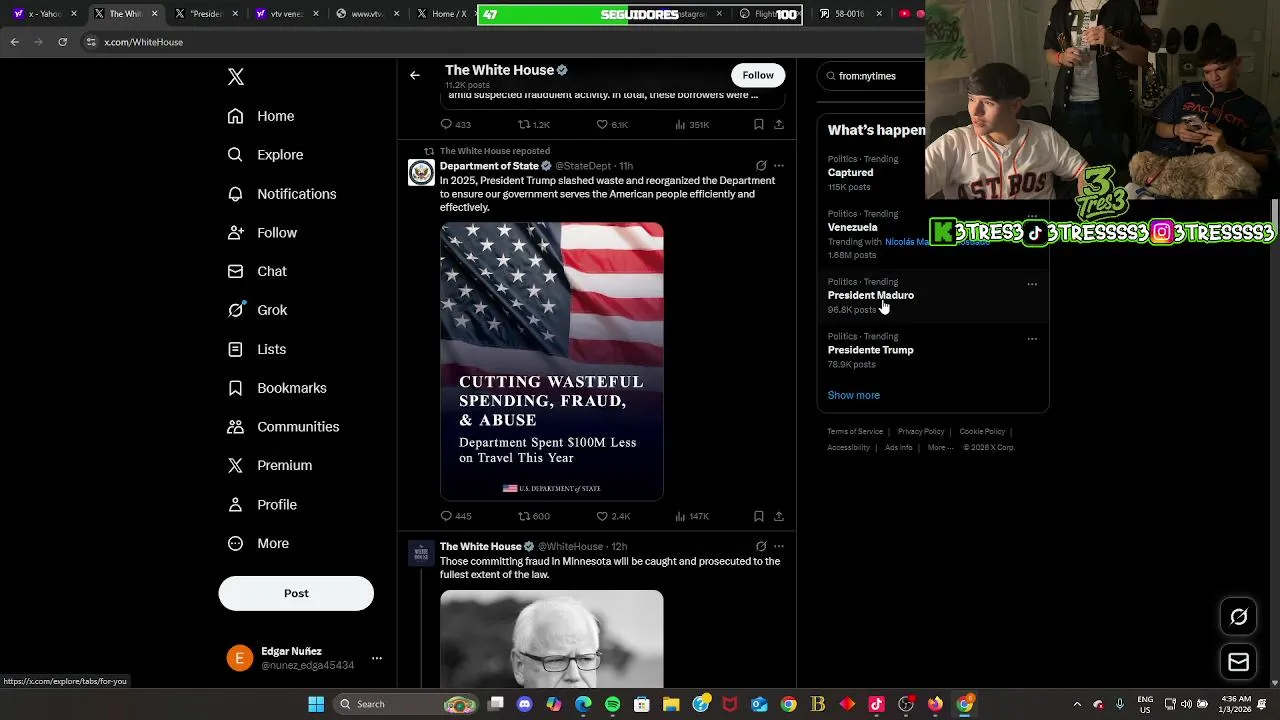Open the Follow menu item in sidebar
This screenshot has width=1280, height=720.
tap(262, 233)
